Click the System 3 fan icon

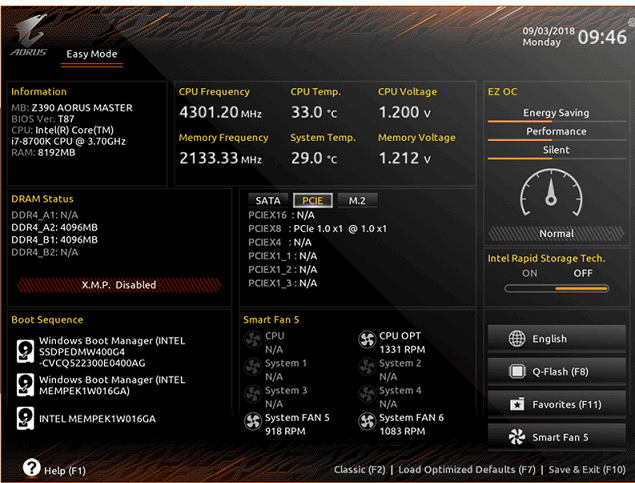click(x=253, y=394)
